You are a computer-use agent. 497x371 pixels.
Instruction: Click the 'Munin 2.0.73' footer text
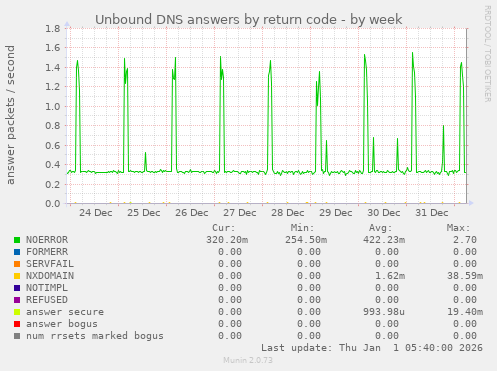point(248,360)
